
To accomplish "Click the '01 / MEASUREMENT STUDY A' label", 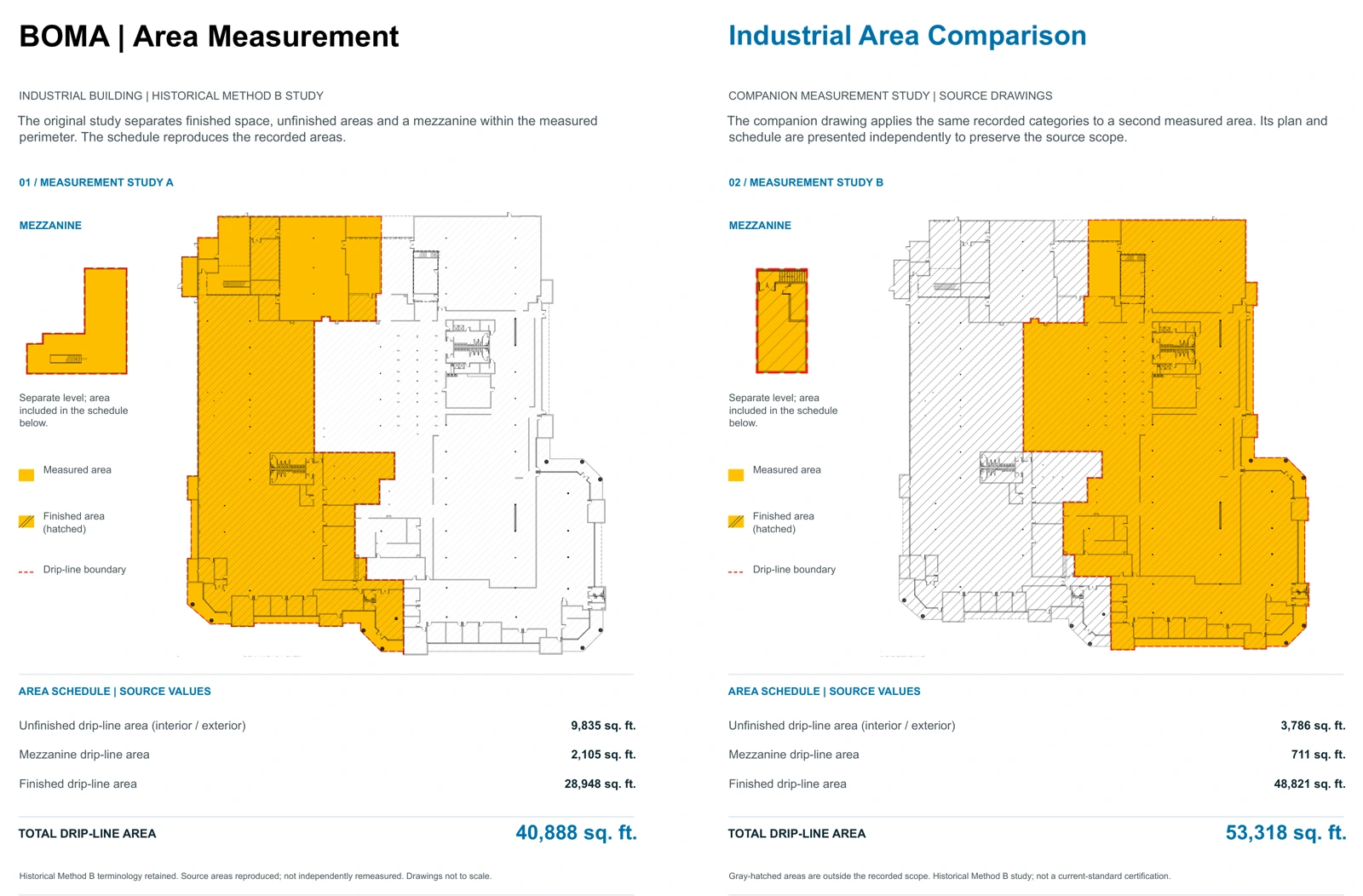I will coord(96,182).
